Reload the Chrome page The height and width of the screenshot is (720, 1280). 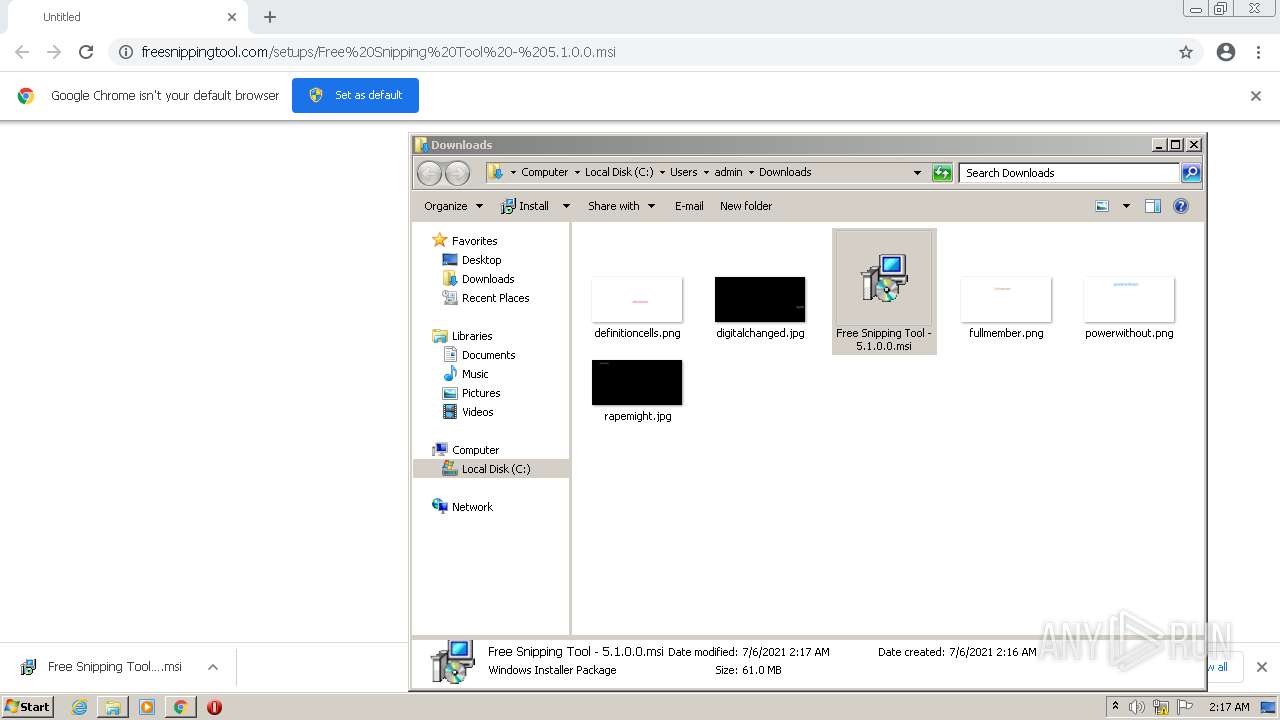pos(86,52)
